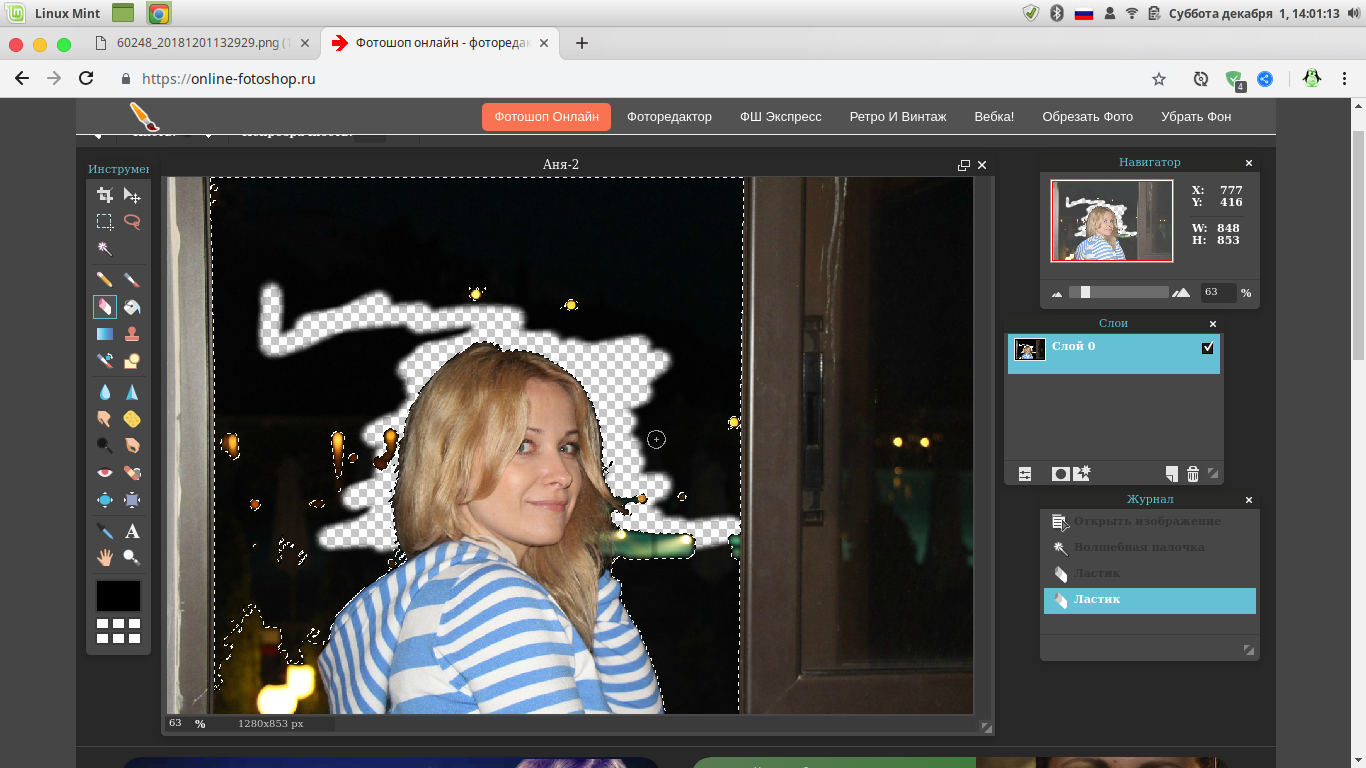Viewport: 1366px width, 768px height.
Task: Open layer settings toggle in Слои panel
Action: point(1025,474)
